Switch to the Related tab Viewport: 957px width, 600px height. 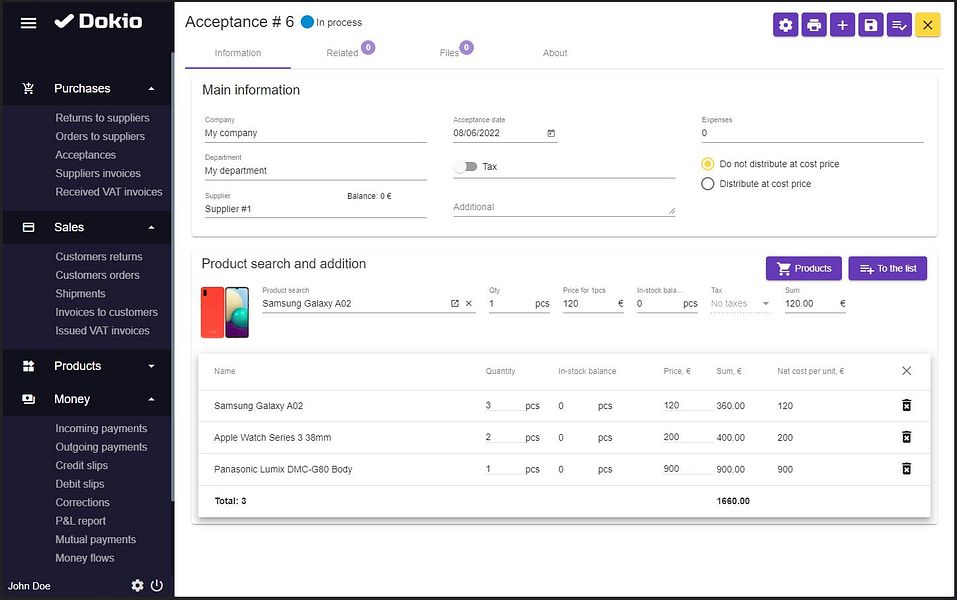pos(342,53)
